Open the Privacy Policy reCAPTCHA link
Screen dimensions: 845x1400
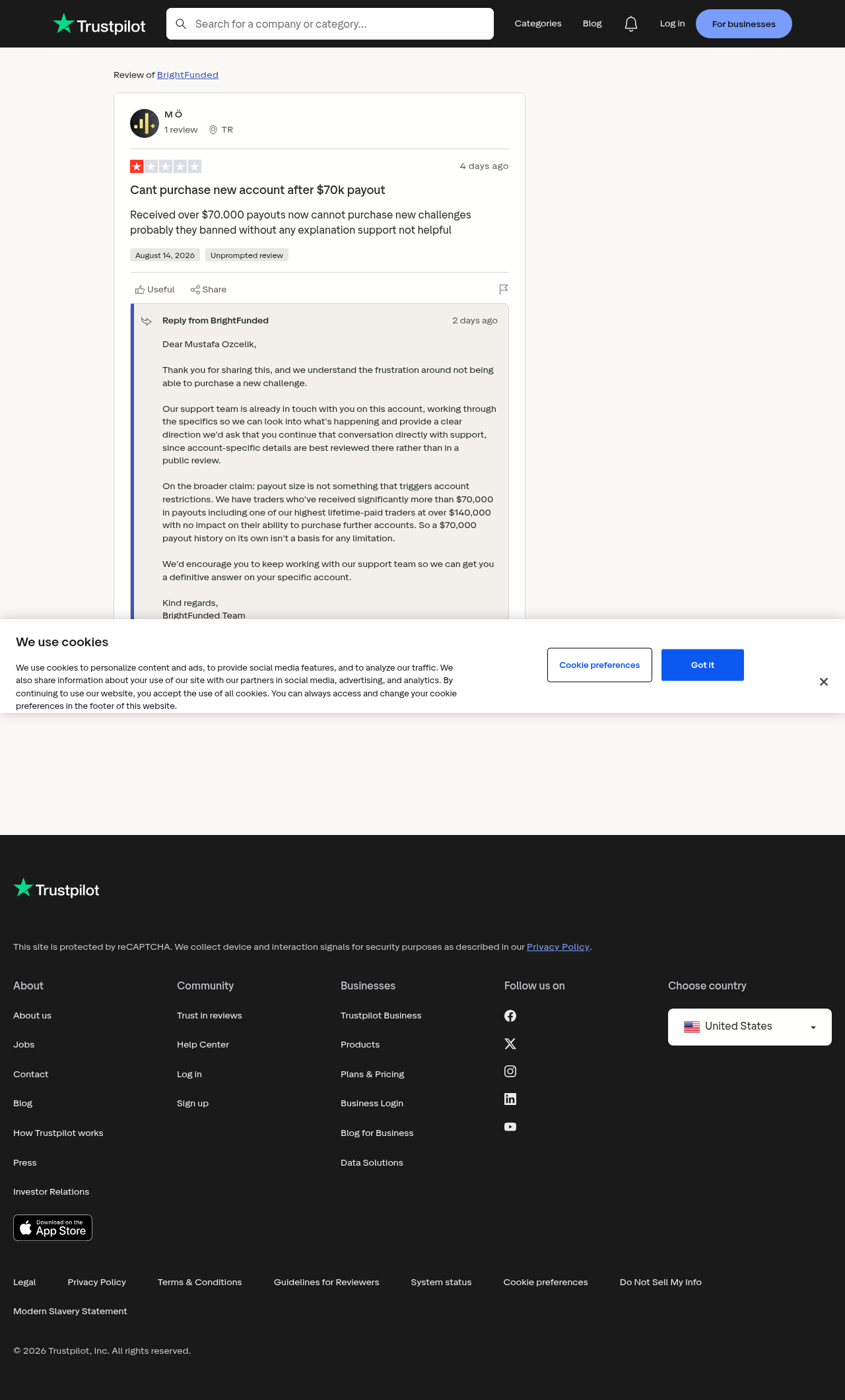click(x=558, y=947)
